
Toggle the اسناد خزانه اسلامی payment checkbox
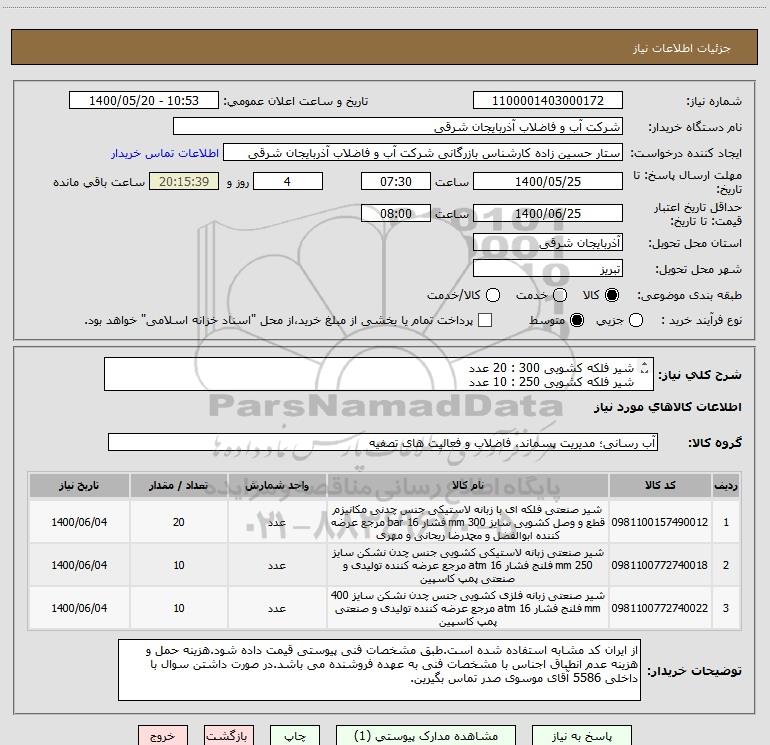coord(485,320)
